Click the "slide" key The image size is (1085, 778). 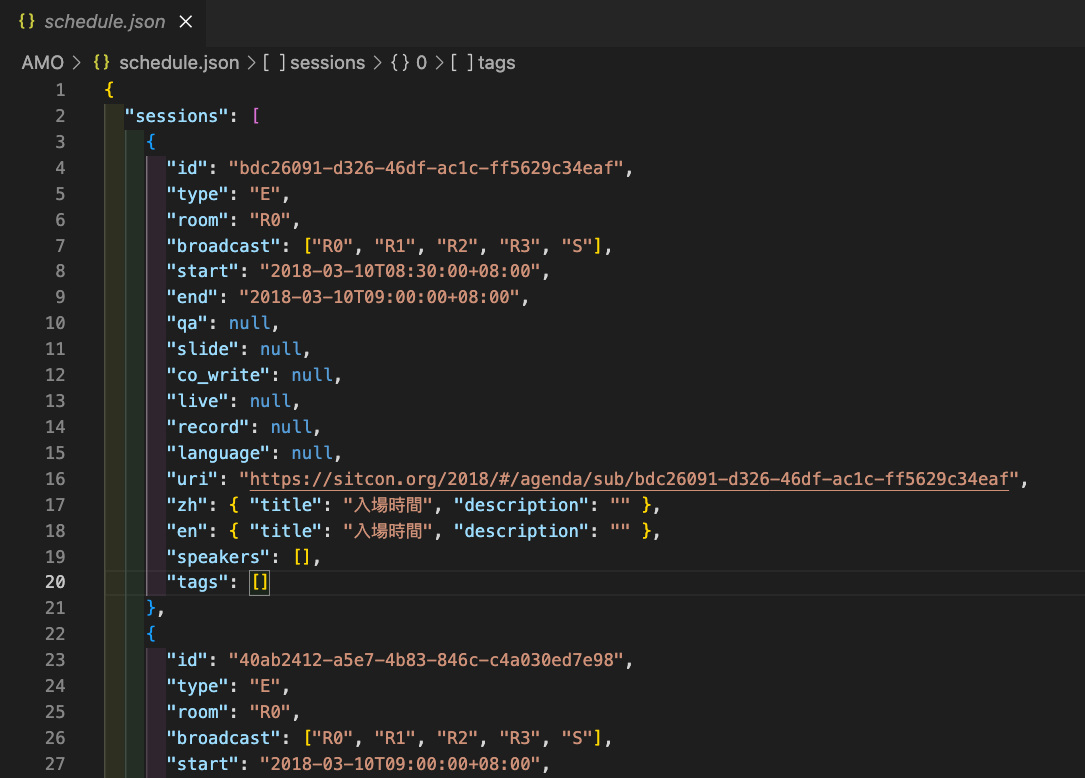(x=203, y=349)
